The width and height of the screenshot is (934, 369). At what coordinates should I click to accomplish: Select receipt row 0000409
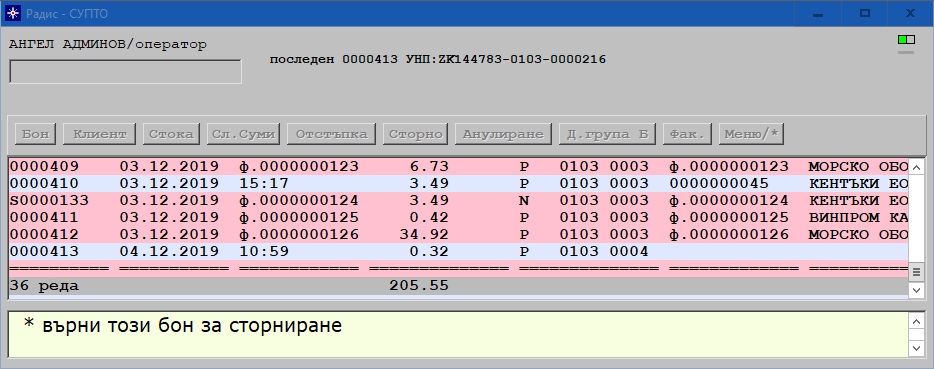pos(458,166)
